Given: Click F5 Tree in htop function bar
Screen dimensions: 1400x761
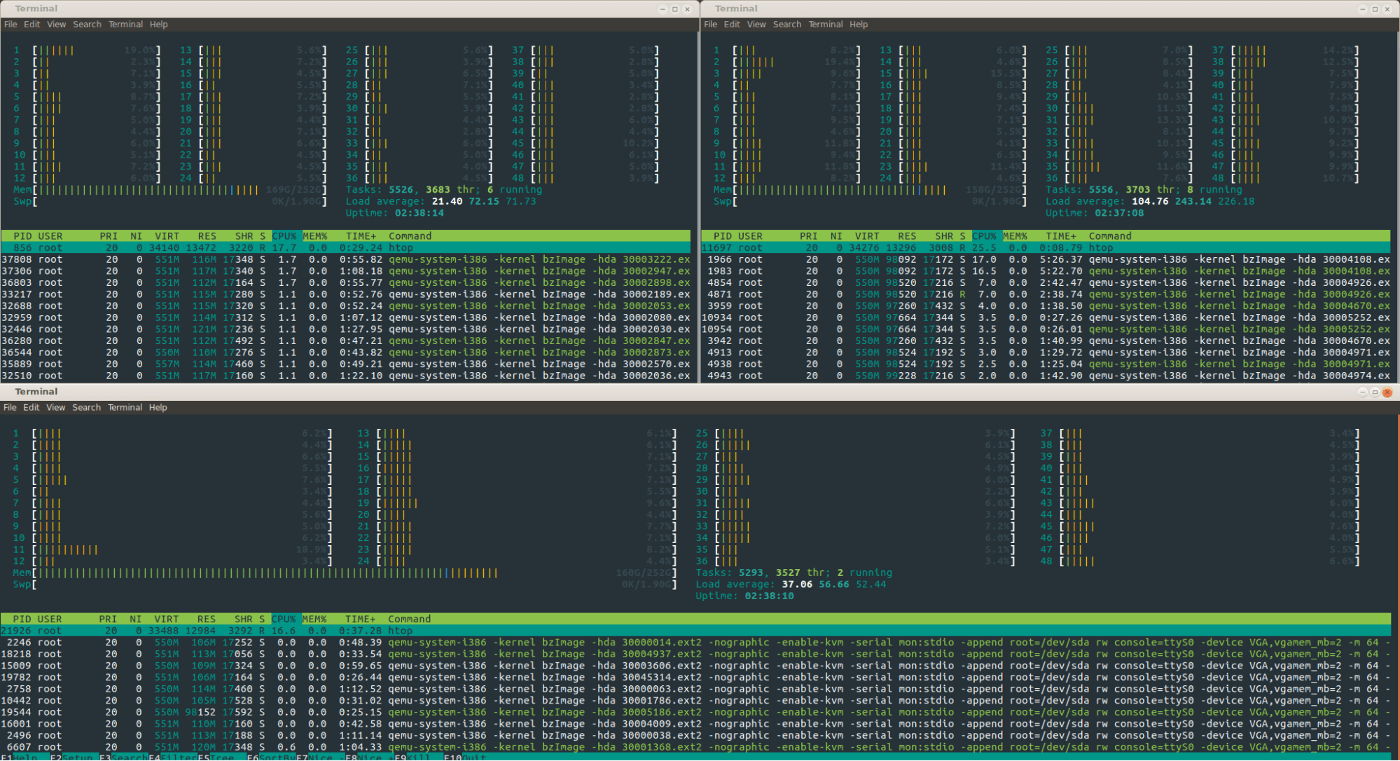Looking at the screenshot, I should point(220,757).
